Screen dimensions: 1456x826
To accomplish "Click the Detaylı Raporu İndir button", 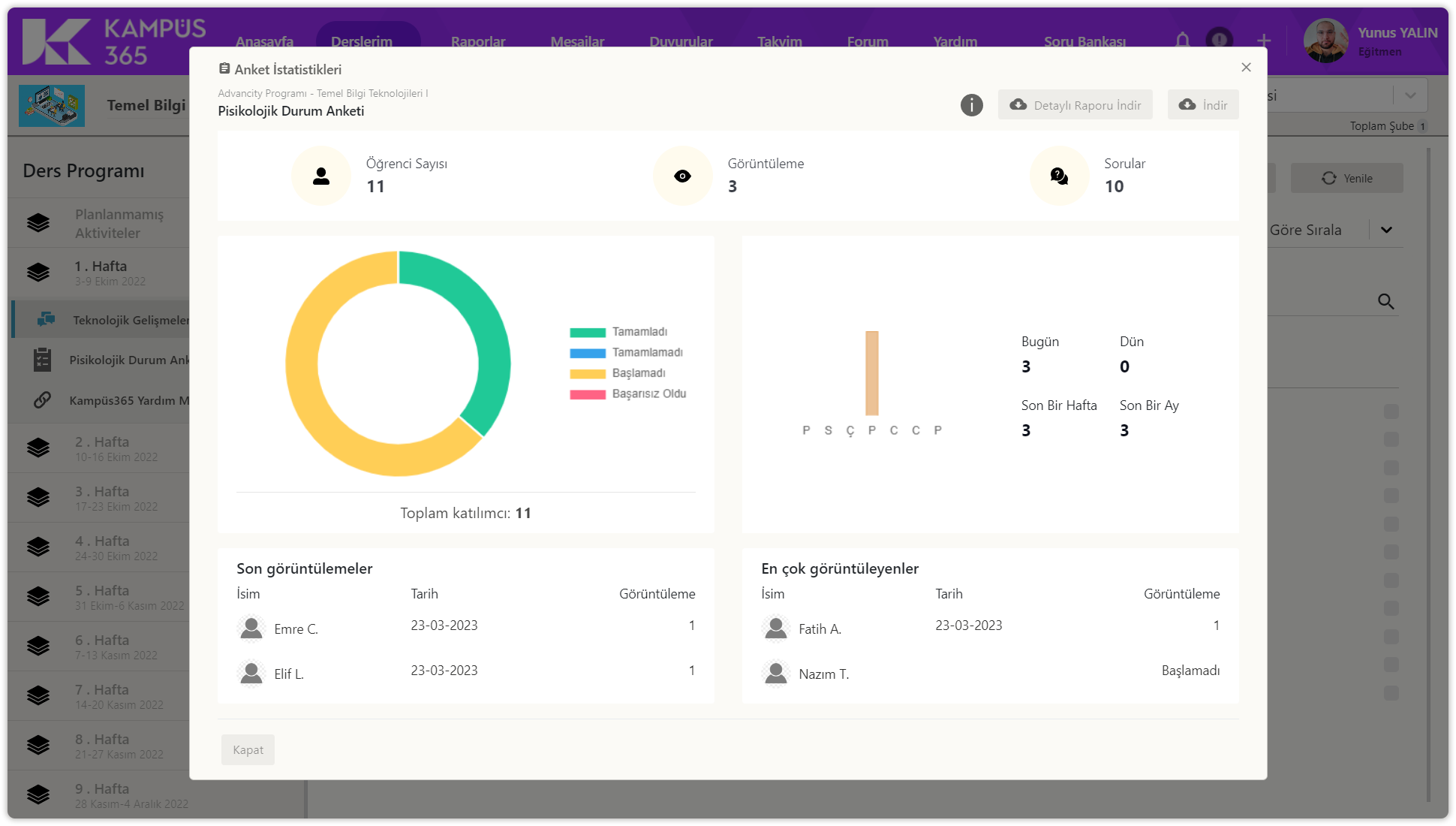I will [1075, 105].
